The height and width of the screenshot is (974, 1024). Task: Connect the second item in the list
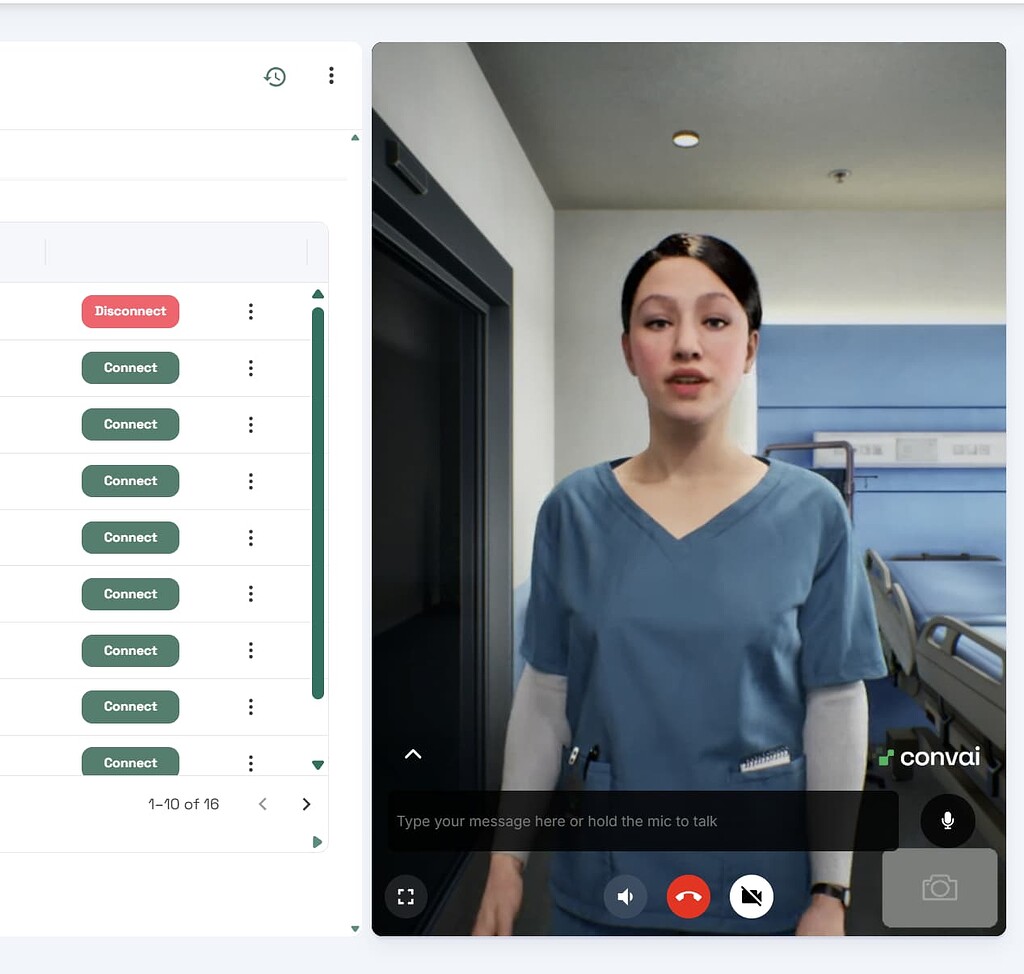click(130, 368)
